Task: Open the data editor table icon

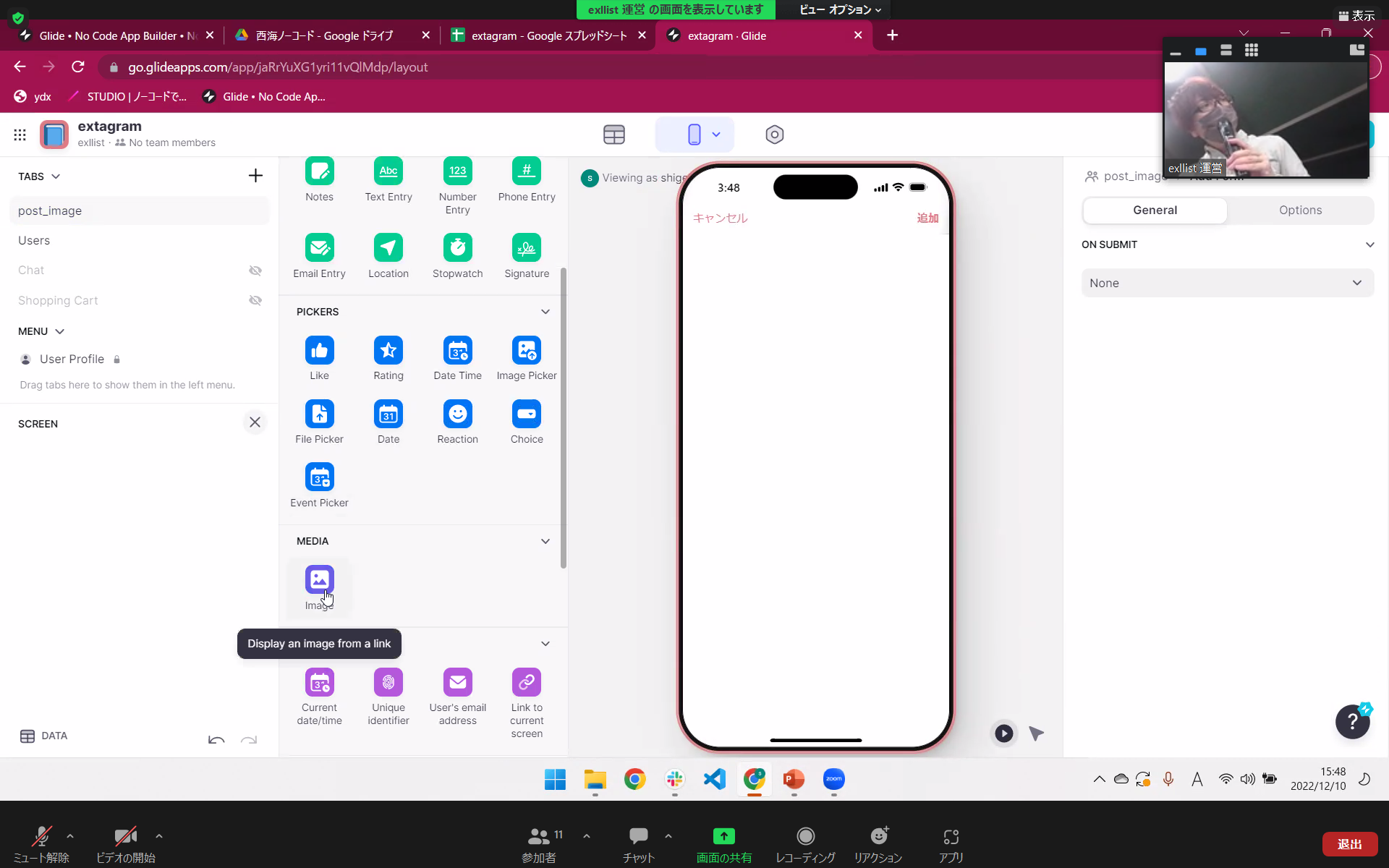Action: tap(614, 135)
